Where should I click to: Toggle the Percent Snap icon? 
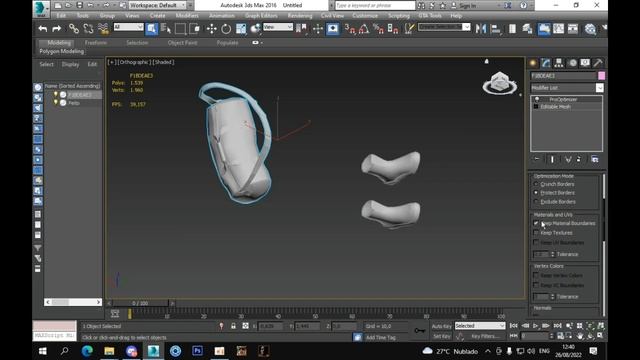[378, 29]
